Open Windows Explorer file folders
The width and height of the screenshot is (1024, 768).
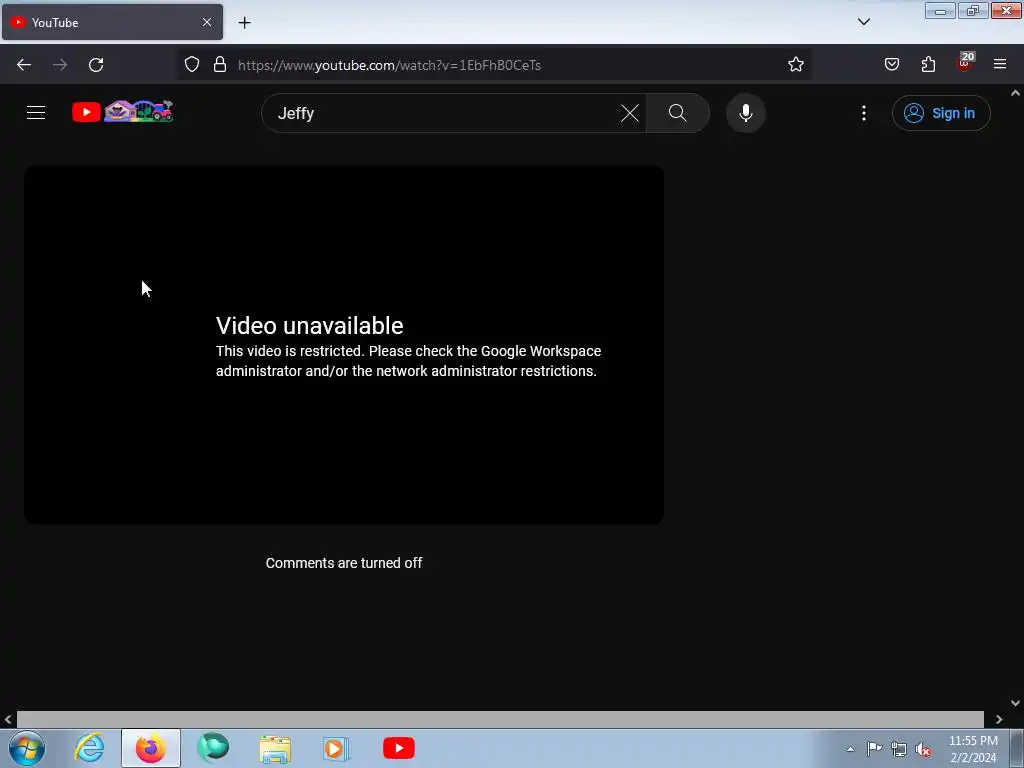[275, 748]
